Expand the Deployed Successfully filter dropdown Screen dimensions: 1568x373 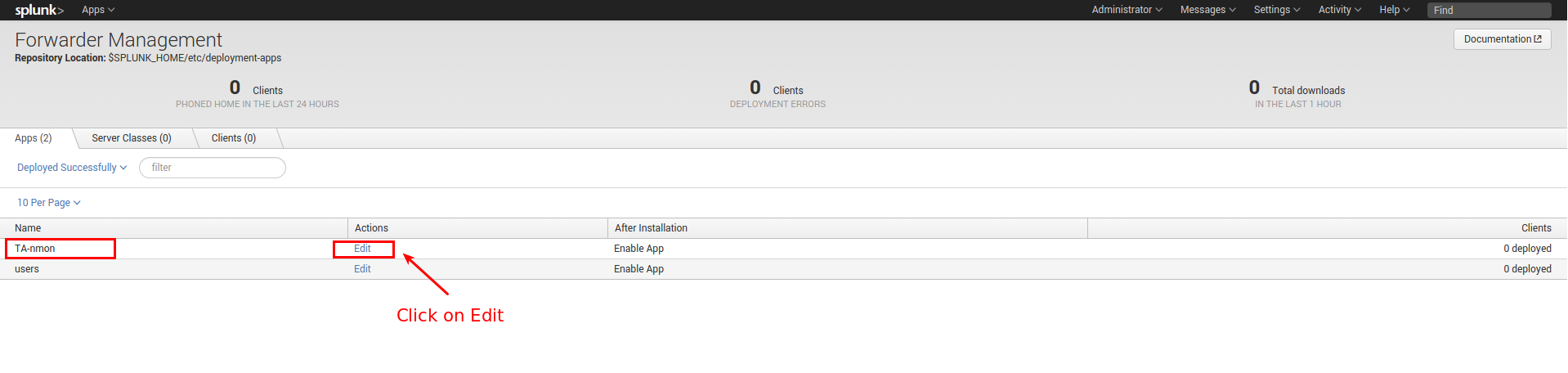(x=72, y=168)
